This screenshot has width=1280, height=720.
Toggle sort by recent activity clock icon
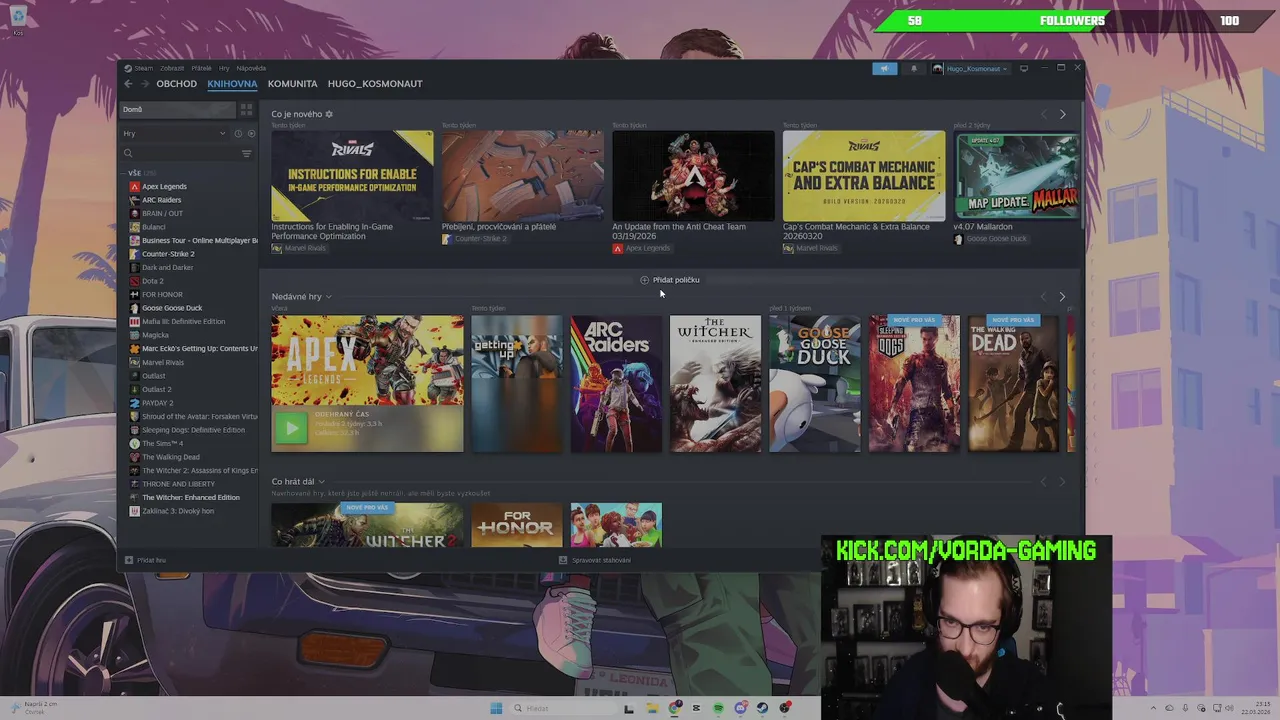(238, 133)
